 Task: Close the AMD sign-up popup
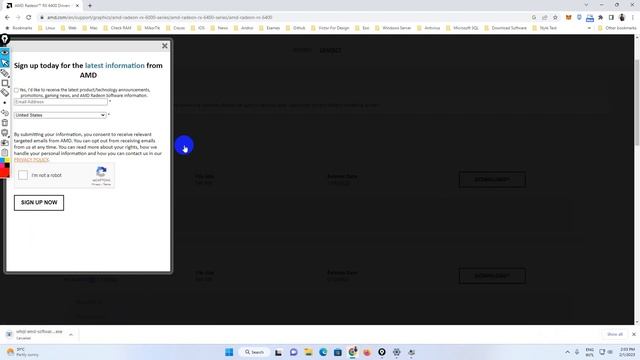tap(164, 46)
